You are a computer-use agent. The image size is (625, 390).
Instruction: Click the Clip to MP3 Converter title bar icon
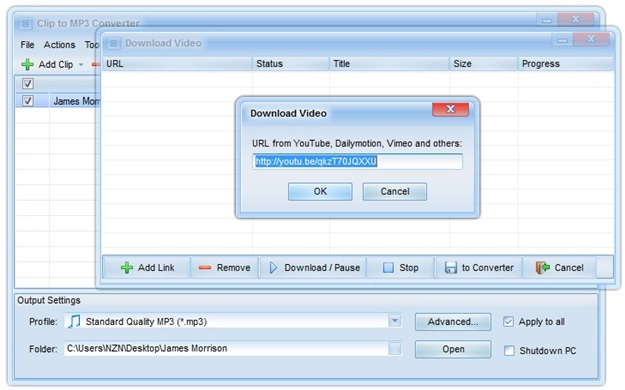(25, 23)
